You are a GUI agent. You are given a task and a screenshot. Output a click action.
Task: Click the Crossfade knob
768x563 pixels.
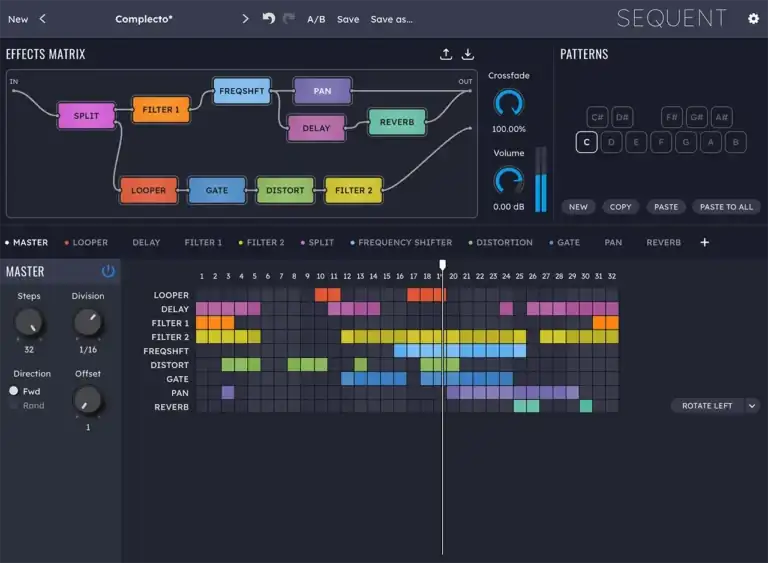(x=509, y=103)
